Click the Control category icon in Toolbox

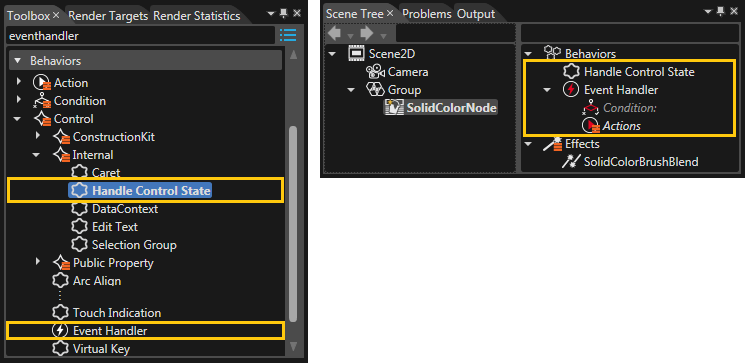(x=42, y=119)
